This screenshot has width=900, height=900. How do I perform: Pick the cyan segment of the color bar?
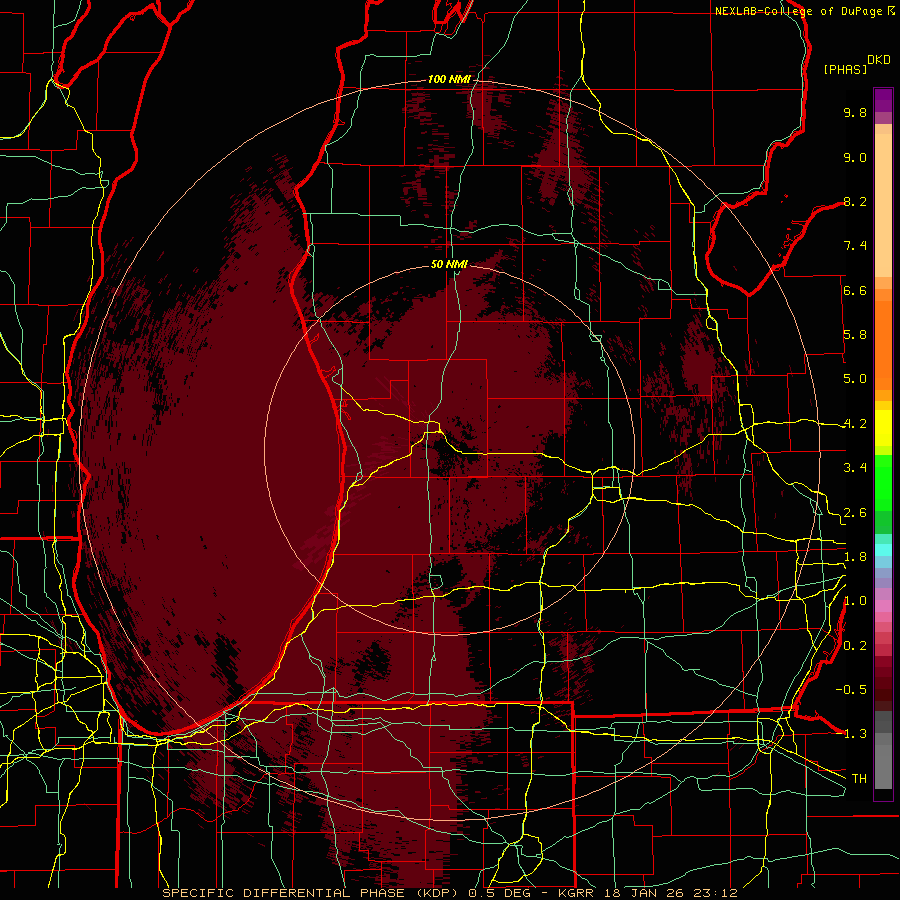[883, 550]
